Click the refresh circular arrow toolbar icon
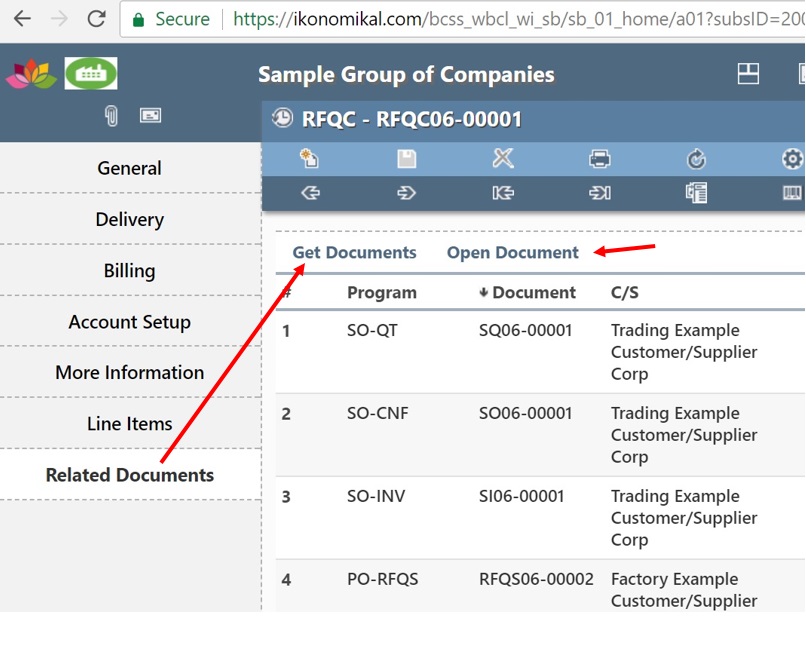 pyautogui.click(x=697, y=159)
